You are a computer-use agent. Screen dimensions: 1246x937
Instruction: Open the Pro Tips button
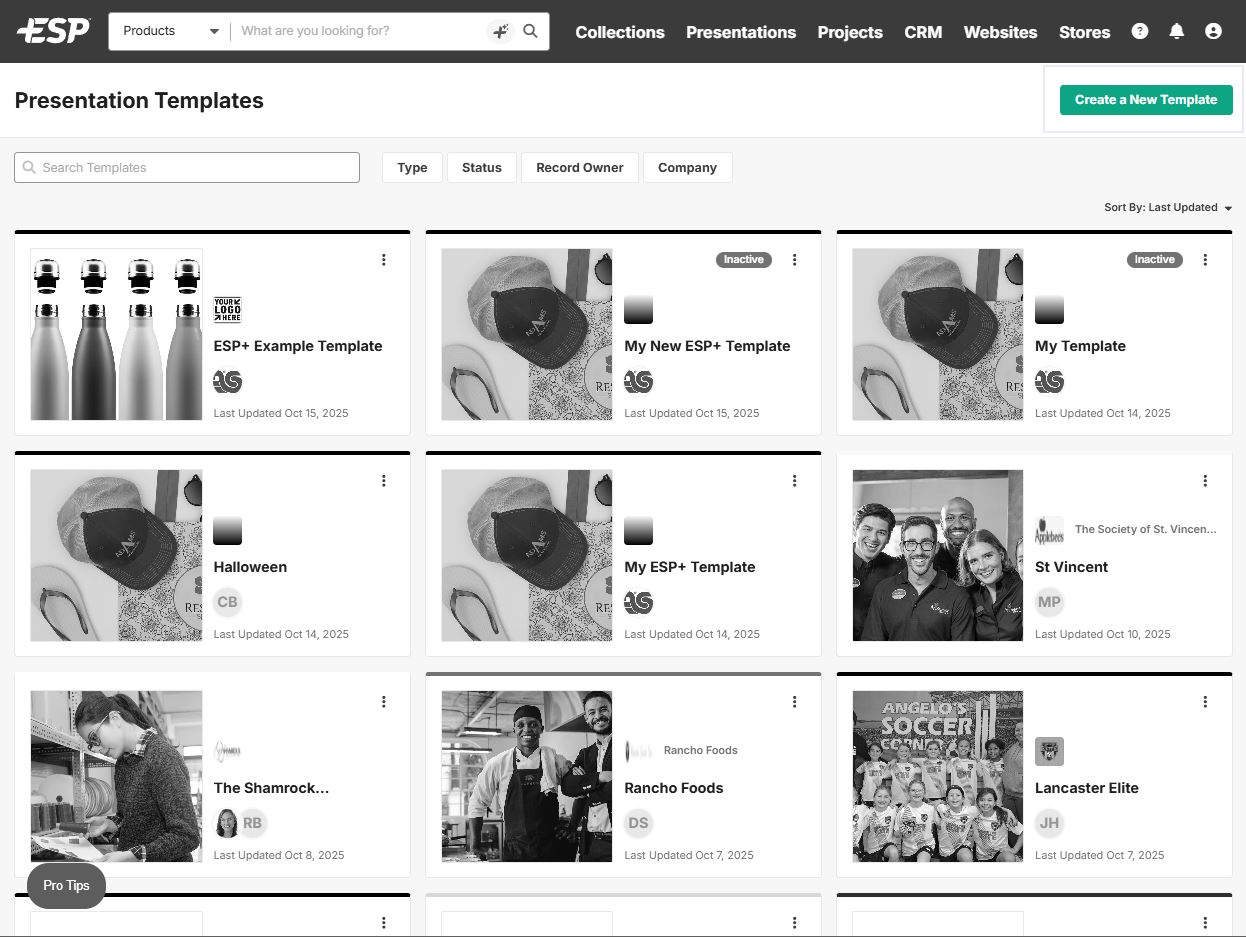[66, 886]
